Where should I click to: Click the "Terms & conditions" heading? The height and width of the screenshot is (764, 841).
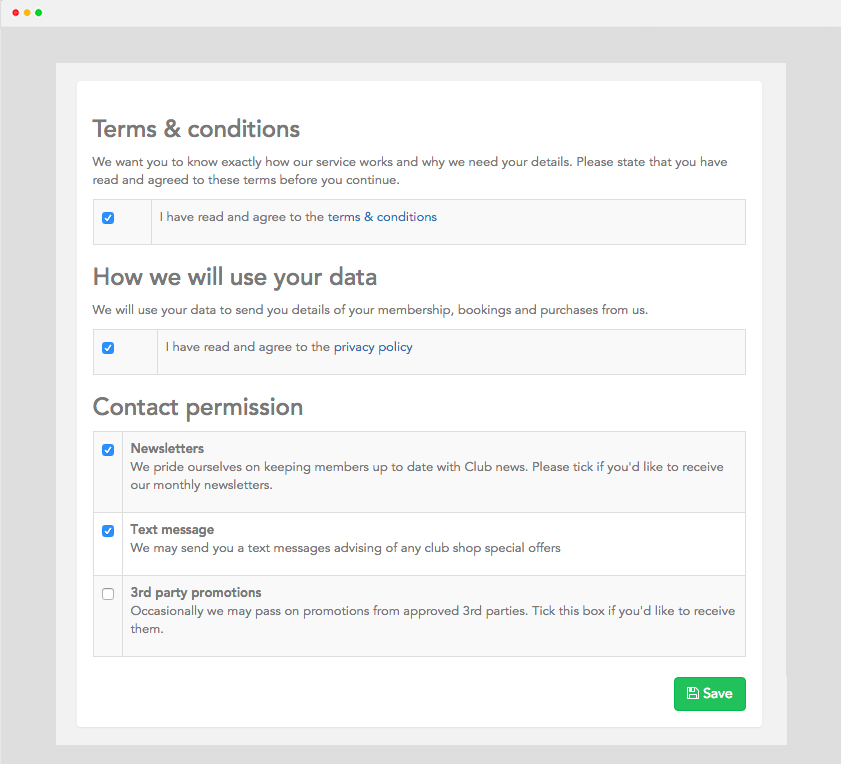tap(196, 129)
